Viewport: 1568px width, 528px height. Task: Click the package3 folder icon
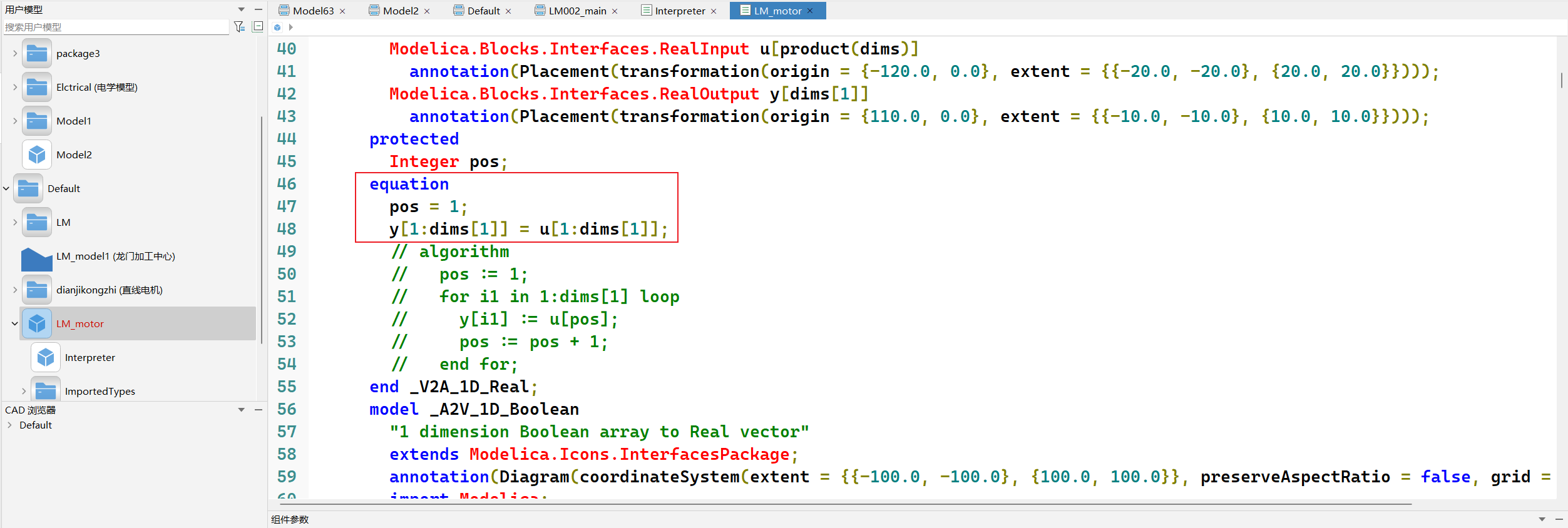click(x=37, y=53)
